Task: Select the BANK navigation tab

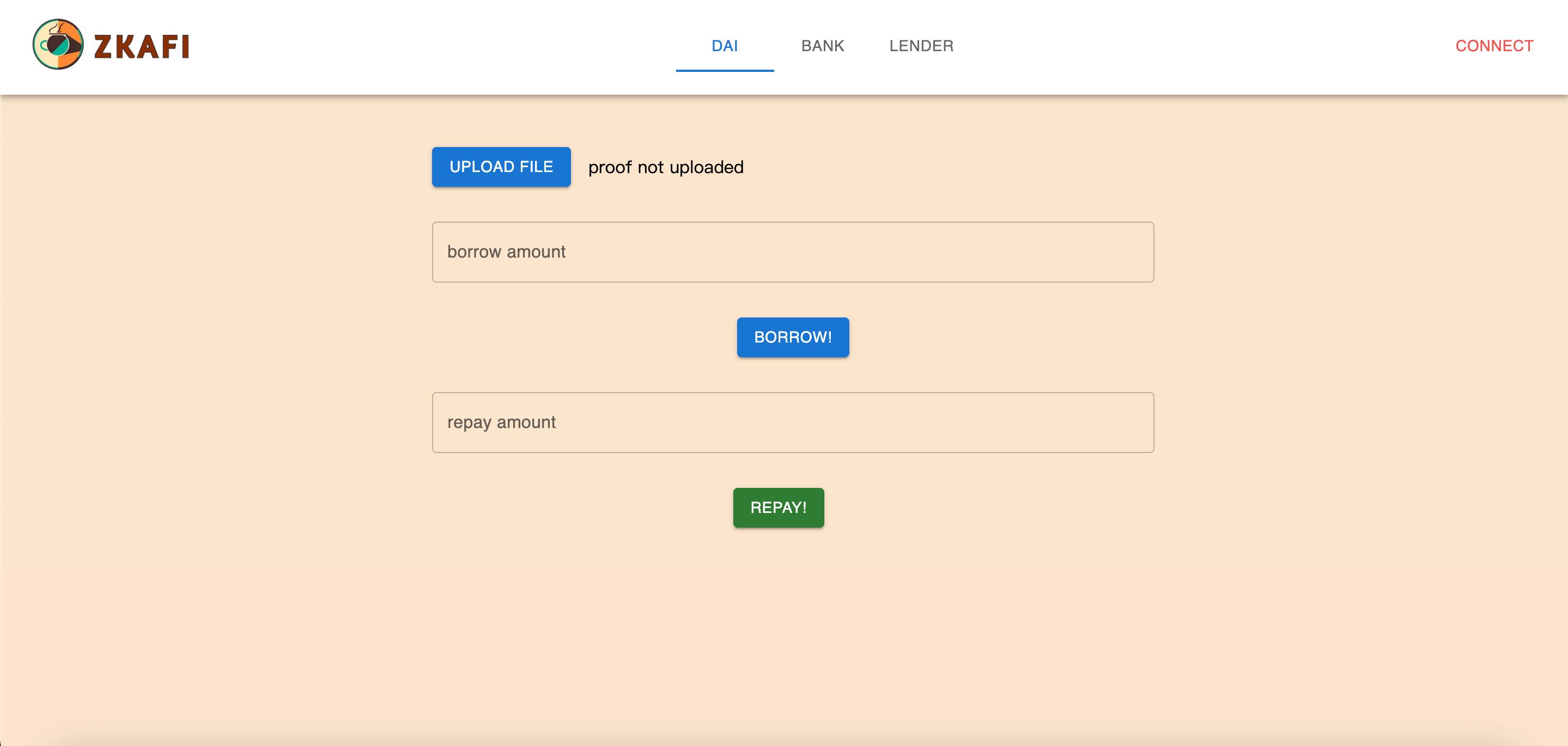Action: [x=823, y=45]
